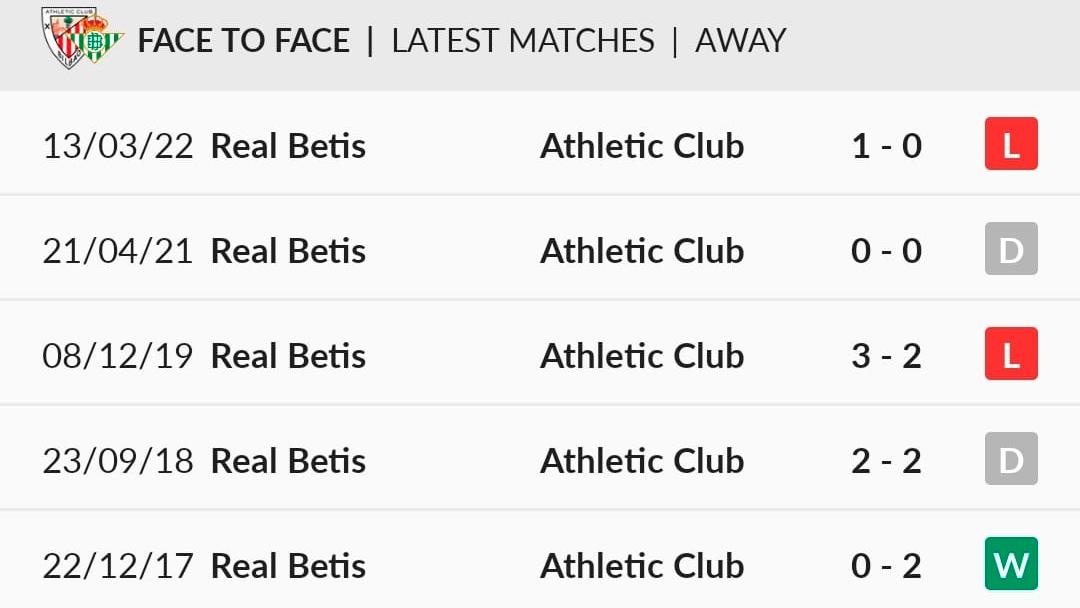
Task: Click the red L badge for 08/12/19
Action: [x=1011, y=354]
